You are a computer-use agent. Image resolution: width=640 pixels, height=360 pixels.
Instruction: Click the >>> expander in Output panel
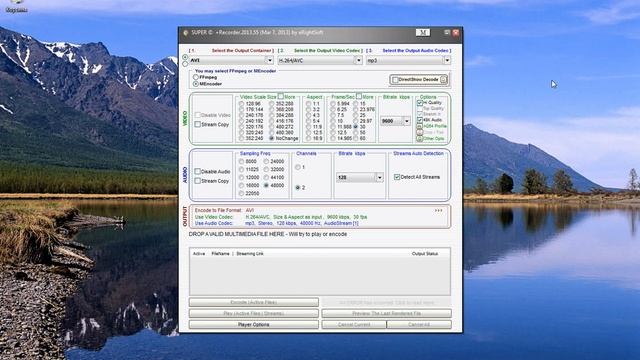pos(438,211)
